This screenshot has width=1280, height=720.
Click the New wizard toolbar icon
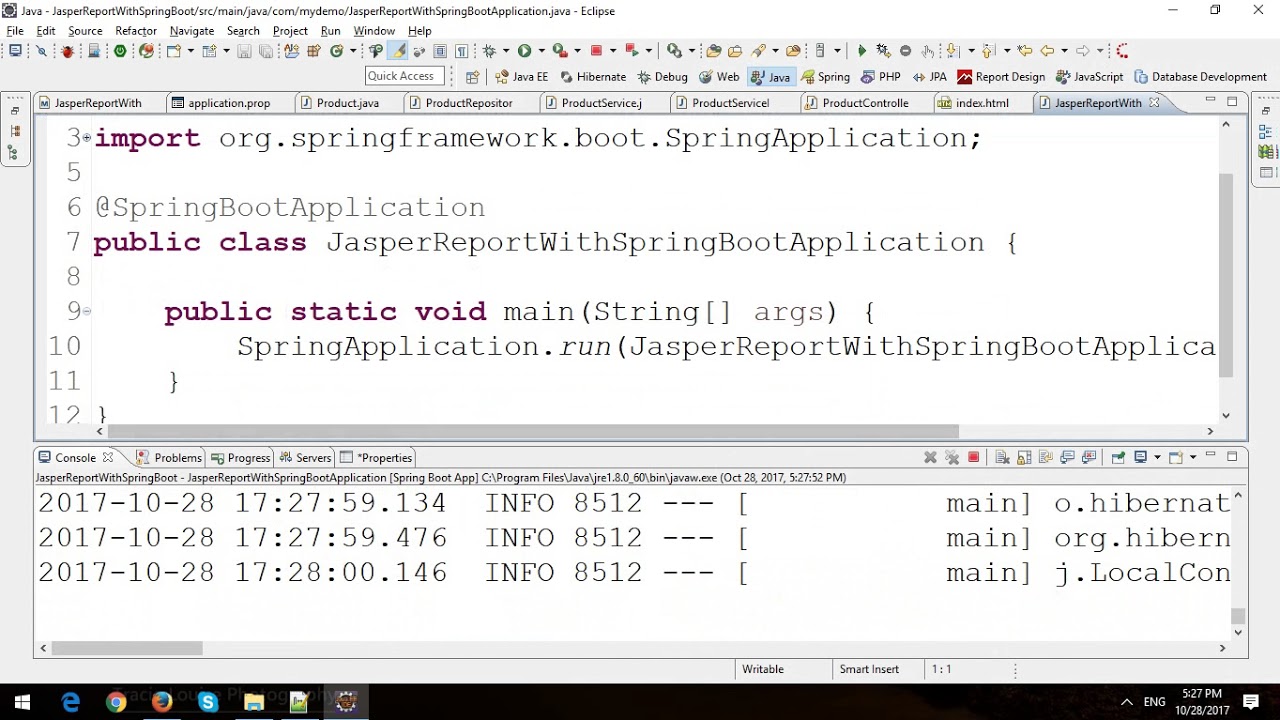pos(173,50)
